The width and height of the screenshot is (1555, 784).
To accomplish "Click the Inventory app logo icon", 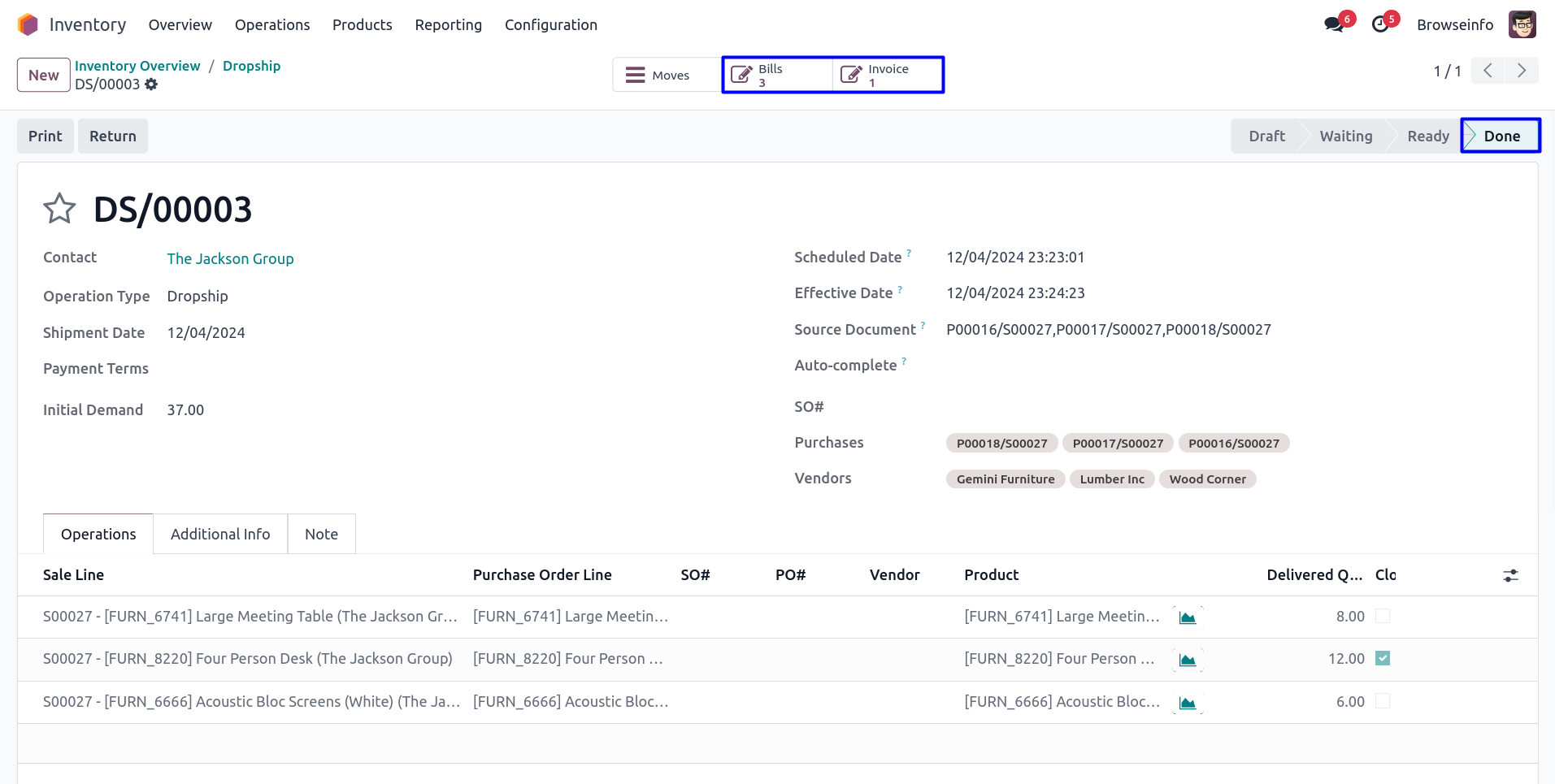I will (28, 24).
